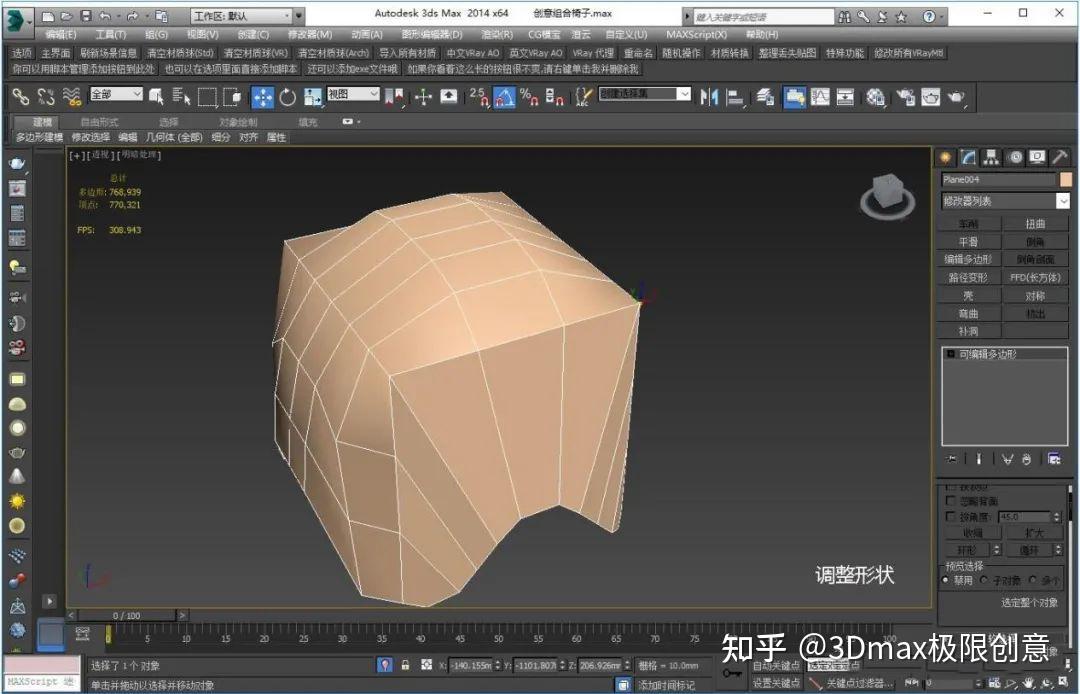Apply the FFD(长方体) modifier
The width and height of the screenshot is (1080, 694).
click(x=1035, y=277)
